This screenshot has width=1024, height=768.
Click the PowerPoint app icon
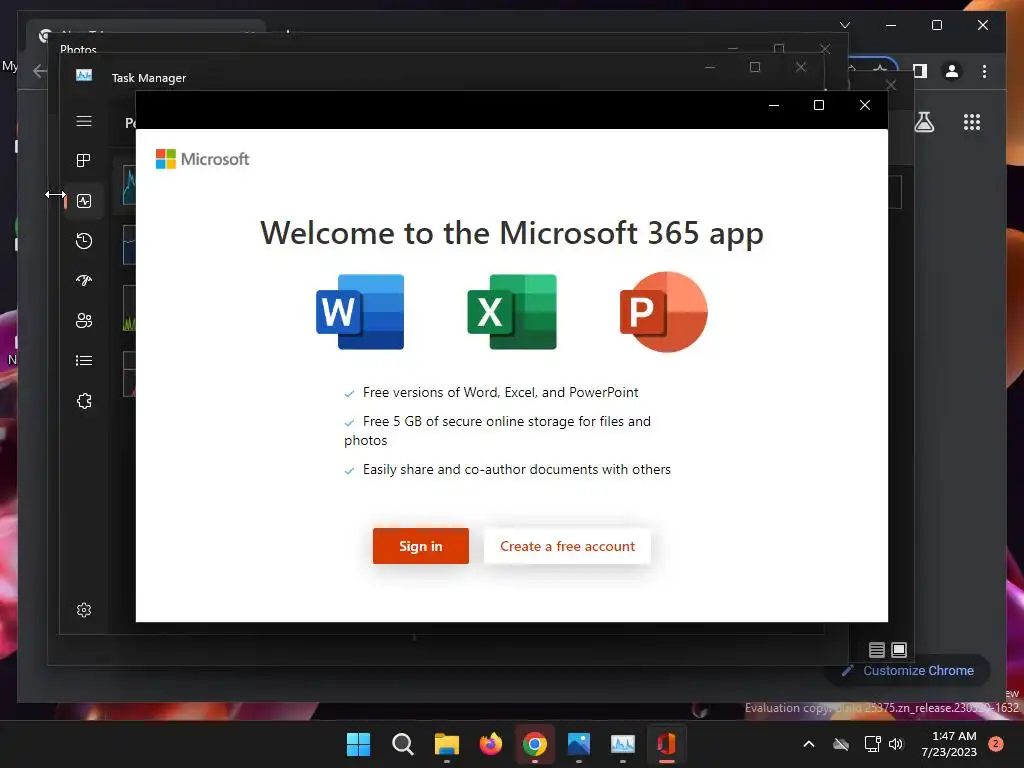pyautogui.click(x=664, y=312)
